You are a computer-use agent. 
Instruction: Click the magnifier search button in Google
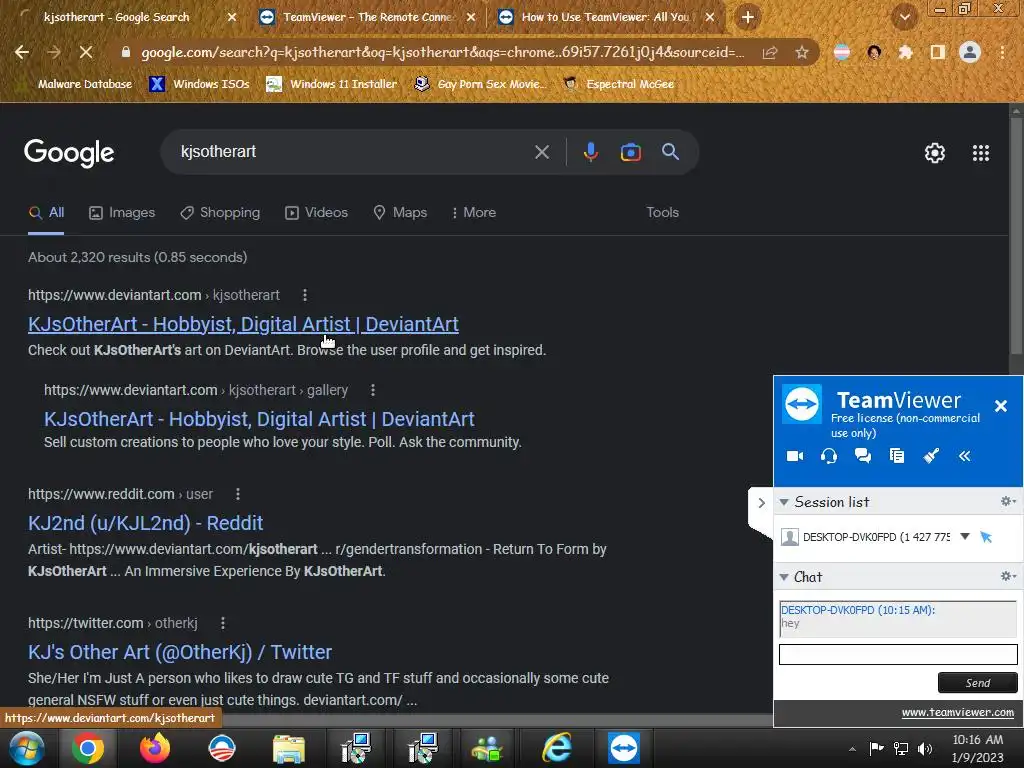point(670,152)
